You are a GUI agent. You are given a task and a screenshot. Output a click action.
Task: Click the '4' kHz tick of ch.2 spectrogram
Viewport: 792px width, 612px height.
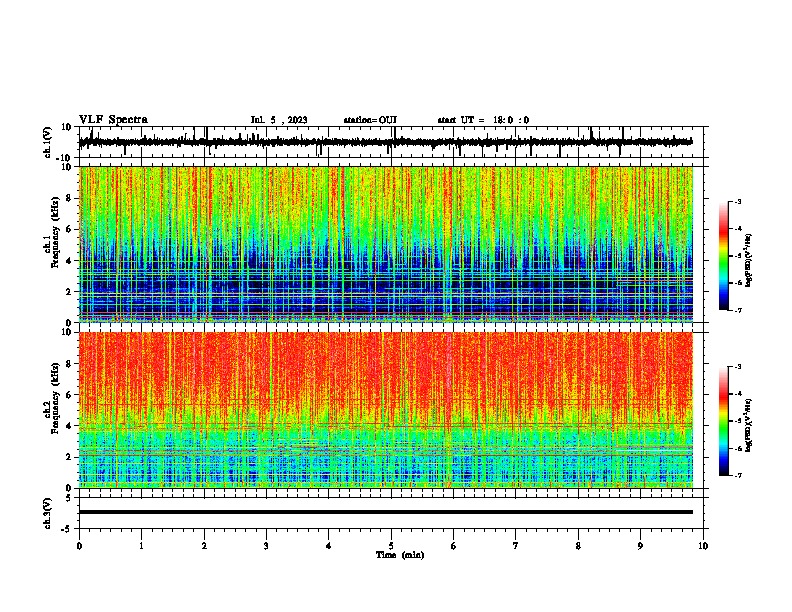coord(69,426)
